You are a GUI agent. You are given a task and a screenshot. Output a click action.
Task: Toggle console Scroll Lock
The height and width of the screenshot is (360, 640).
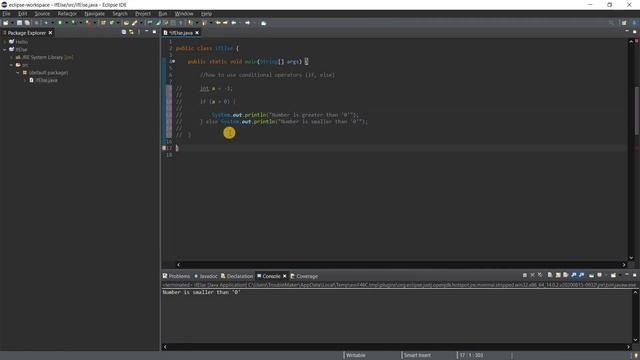click(558, 275)
